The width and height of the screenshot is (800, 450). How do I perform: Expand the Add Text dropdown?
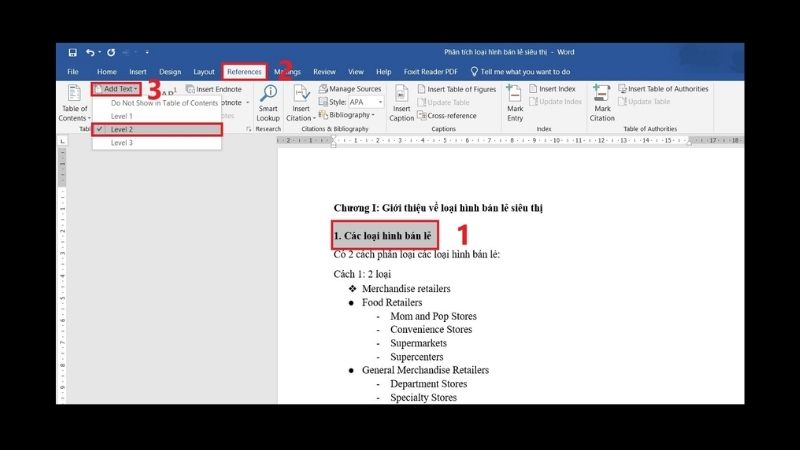point(117,89)
